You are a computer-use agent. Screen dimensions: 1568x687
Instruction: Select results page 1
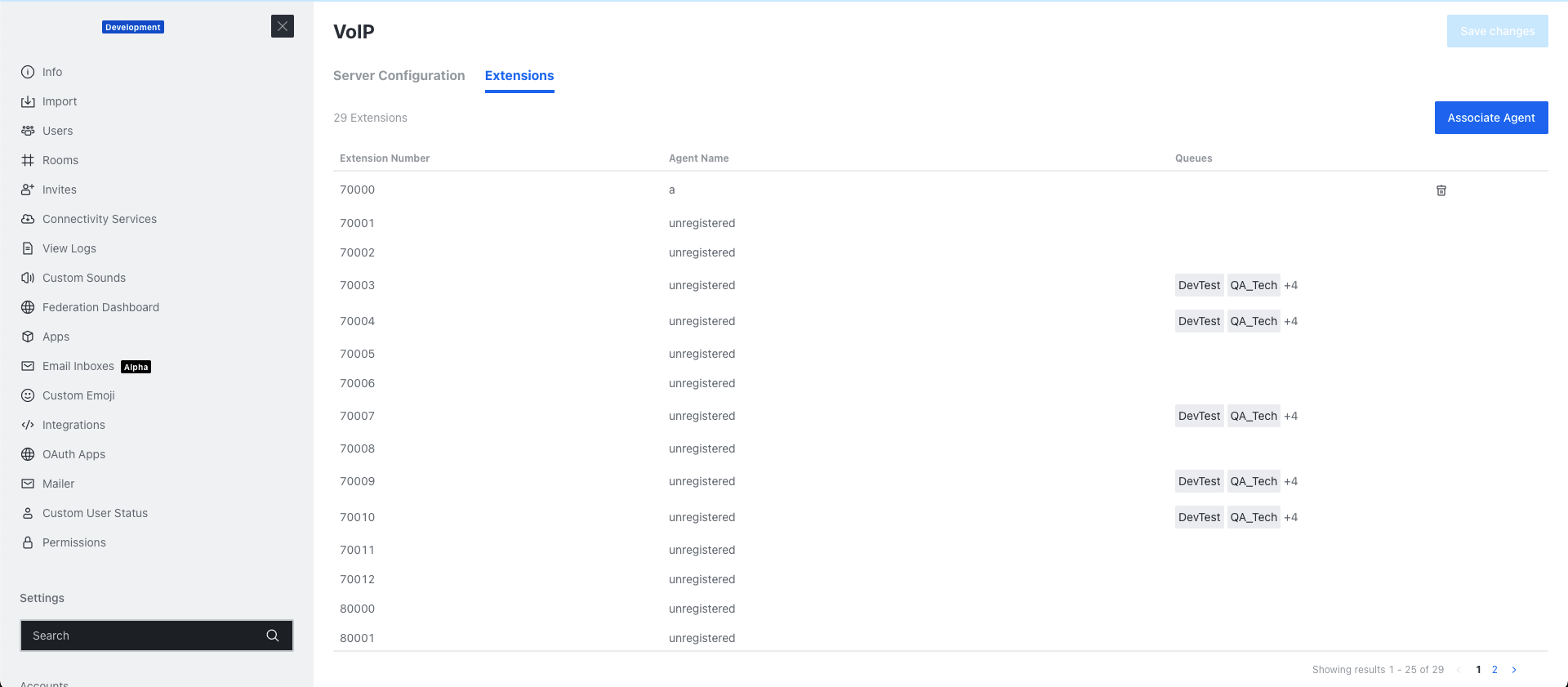[1478, 670]
